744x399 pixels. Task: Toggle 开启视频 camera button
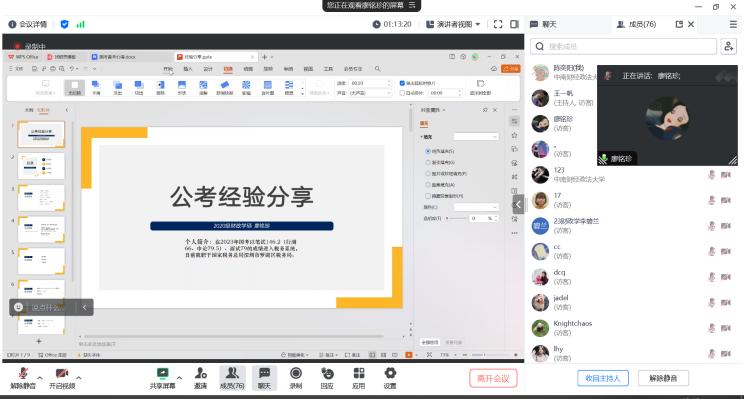pos(62,378)
